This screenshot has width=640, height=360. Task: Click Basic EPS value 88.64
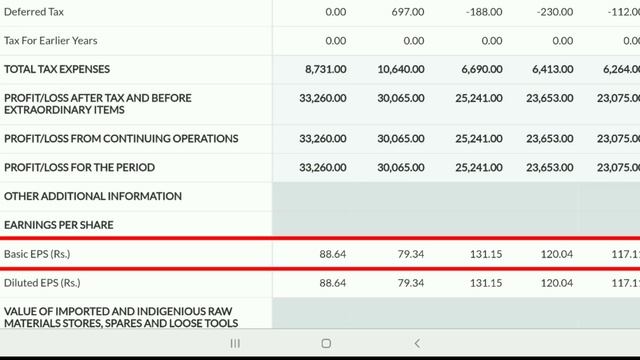coord(333,254)
